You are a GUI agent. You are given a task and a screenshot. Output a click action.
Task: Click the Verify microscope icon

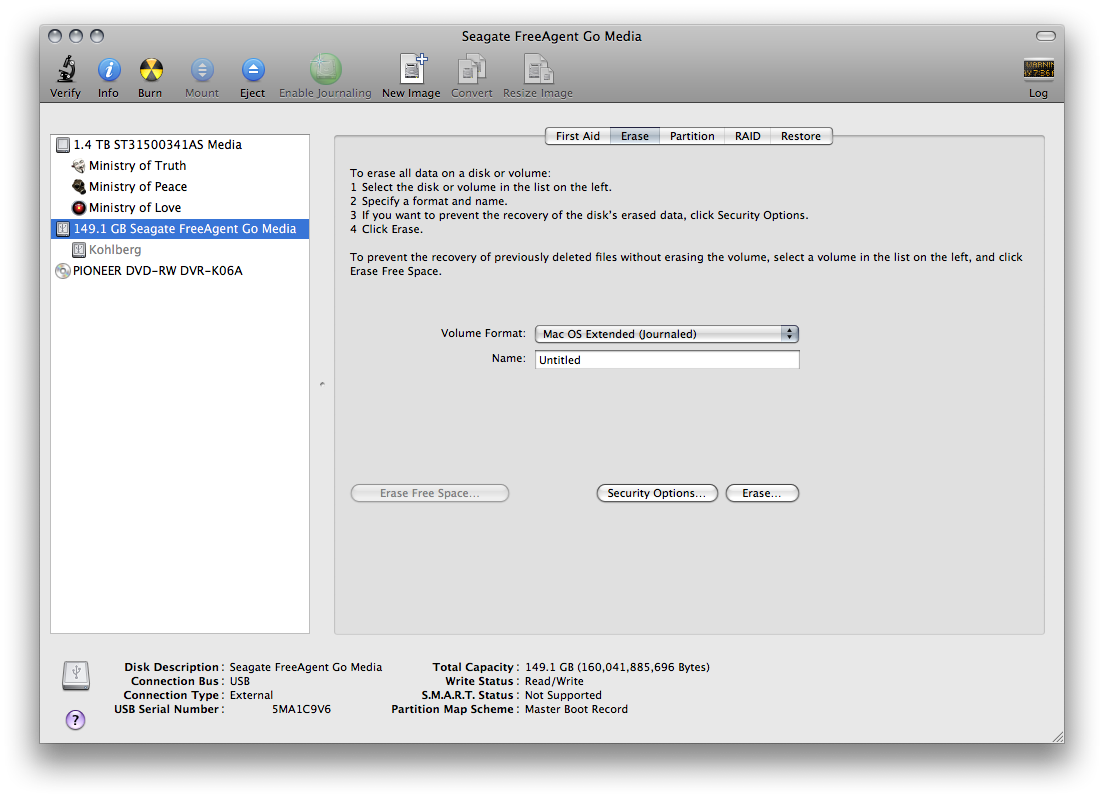point(66,69)
